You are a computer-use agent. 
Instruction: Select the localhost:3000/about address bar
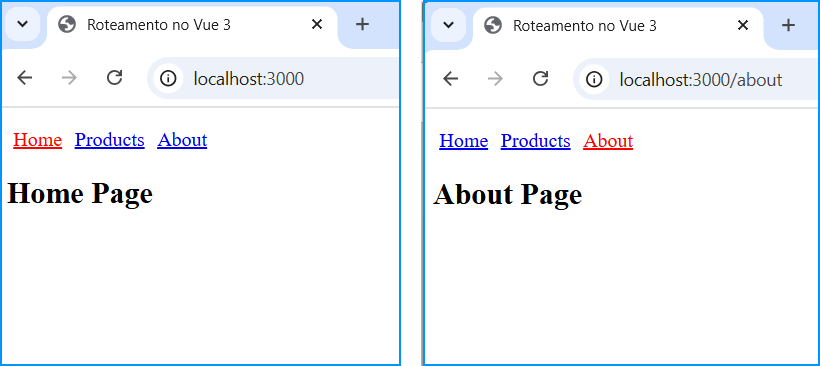pos(697,79)
